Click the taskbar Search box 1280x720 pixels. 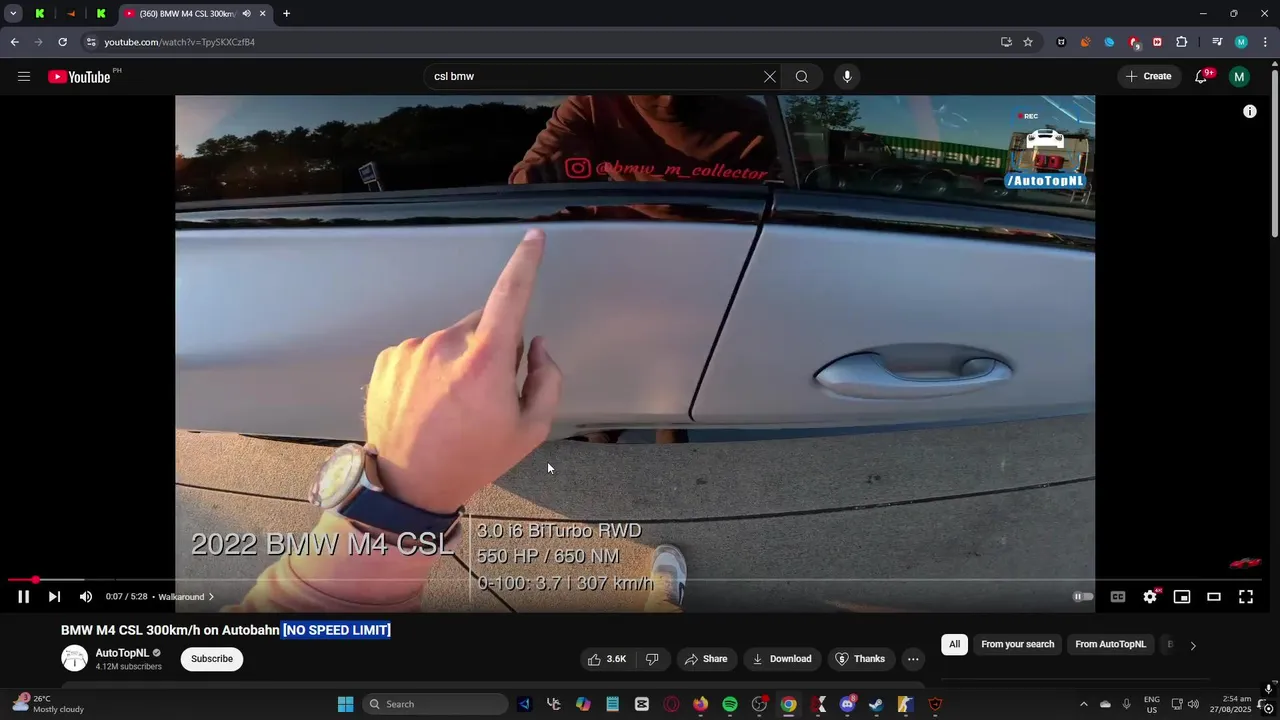(x=435, y=704)
